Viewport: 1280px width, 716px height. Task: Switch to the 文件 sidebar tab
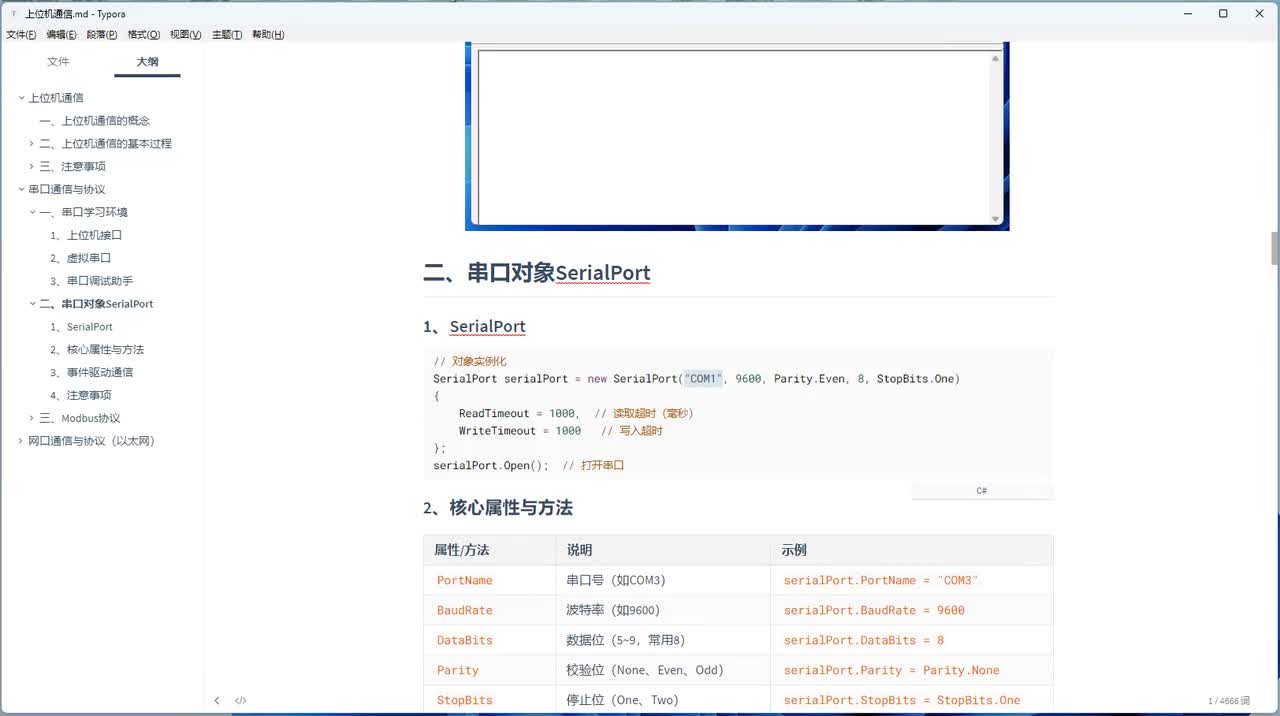(58, 61)
